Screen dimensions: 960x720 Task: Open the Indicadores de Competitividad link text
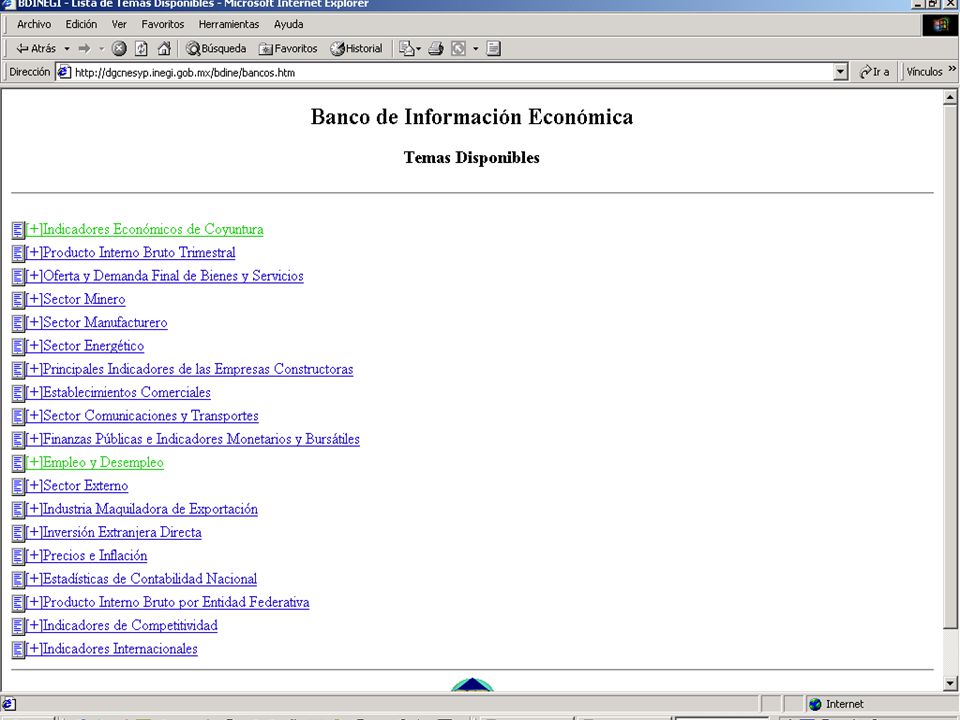(x=130, y=625)
